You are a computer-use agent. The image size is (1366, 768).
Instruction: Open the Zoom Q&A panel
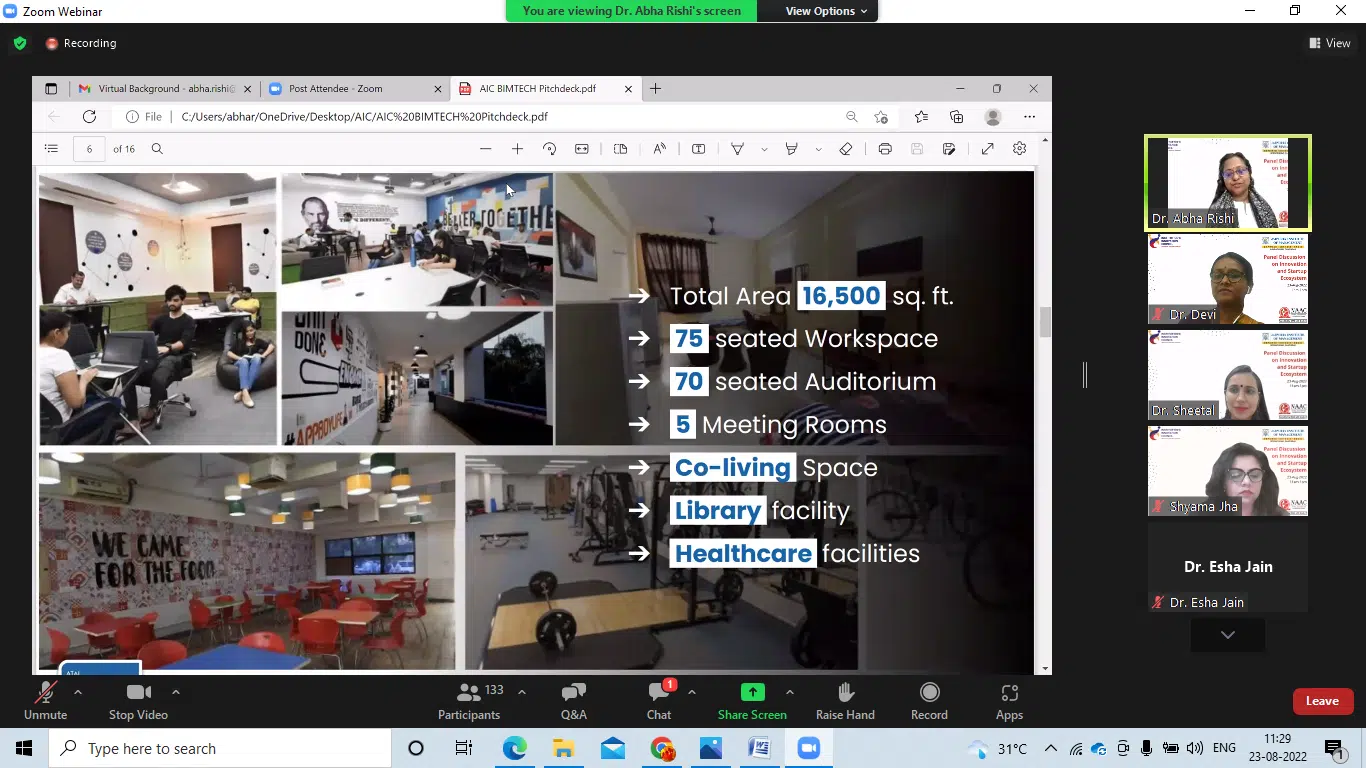573,701
